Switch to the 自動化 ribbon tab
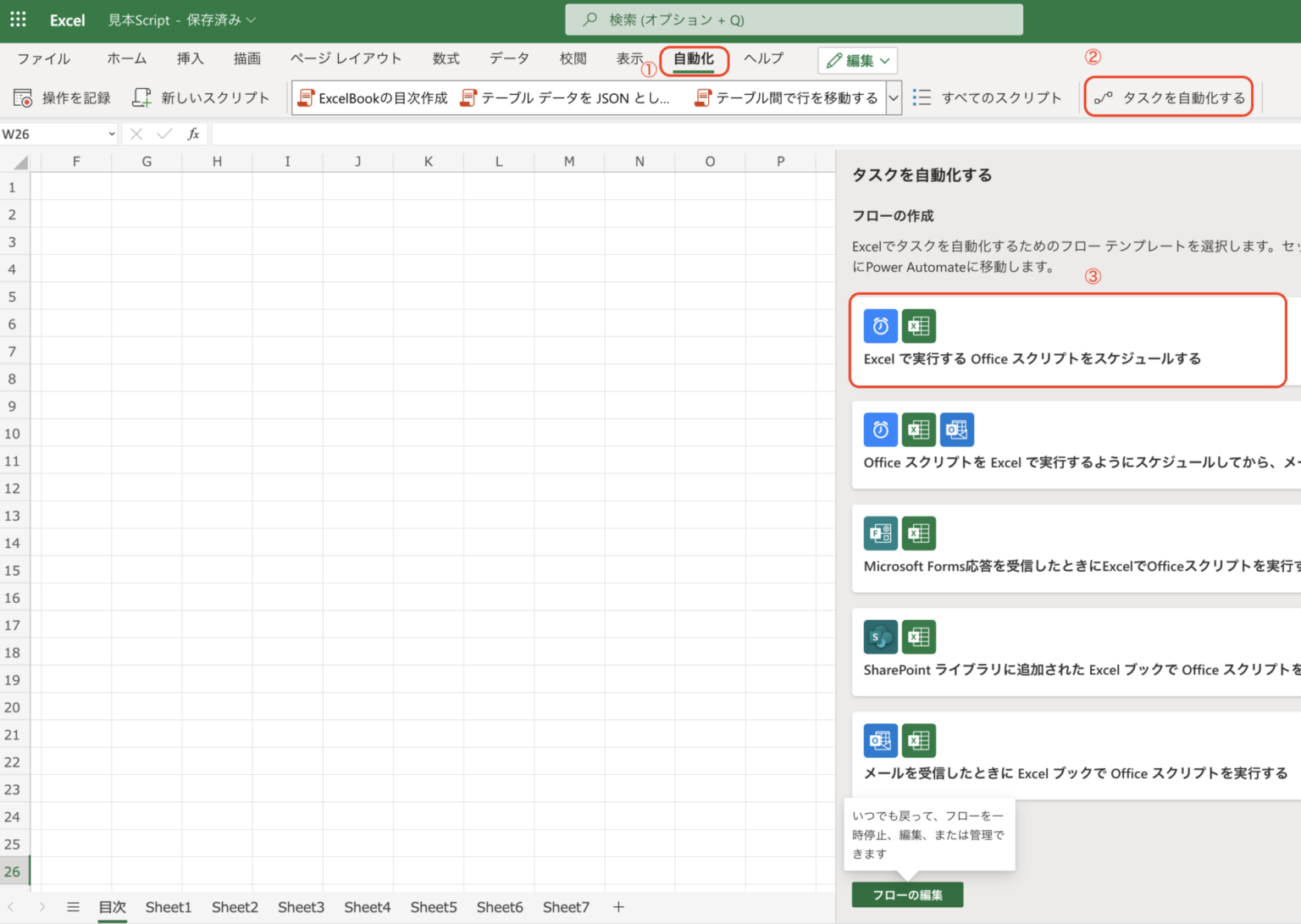The width and height of the screenshot is (1301, 924). [694, 58]
